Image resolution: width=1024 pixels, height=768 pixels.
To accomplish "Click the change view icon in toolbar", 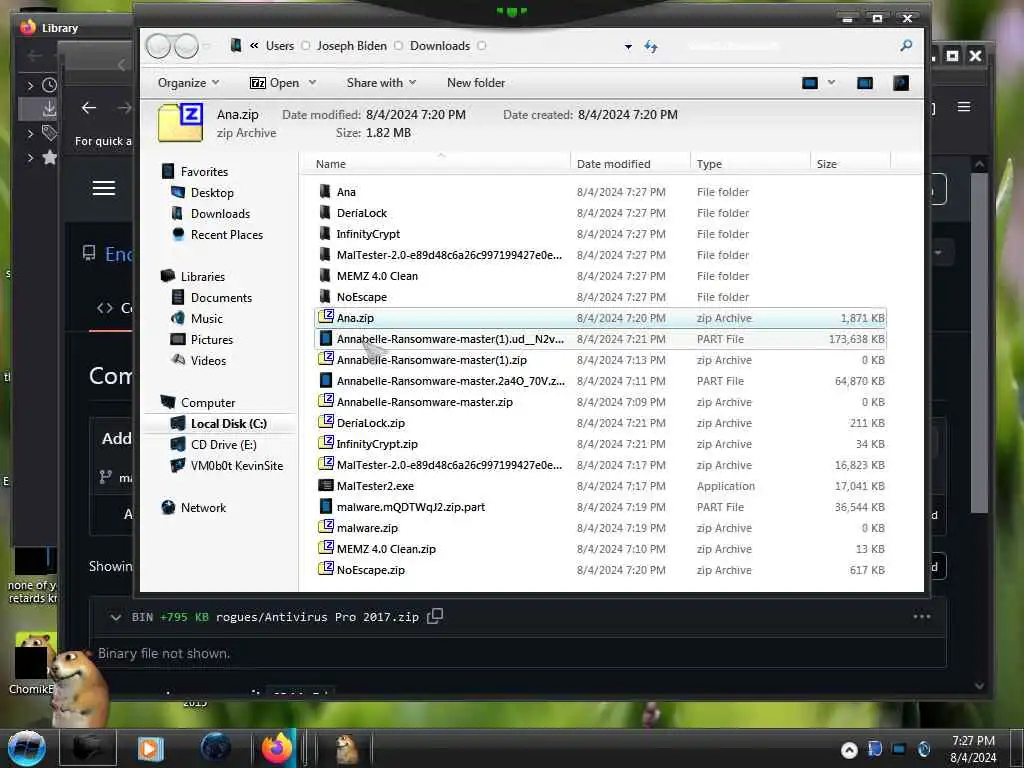I will [810, 83].
